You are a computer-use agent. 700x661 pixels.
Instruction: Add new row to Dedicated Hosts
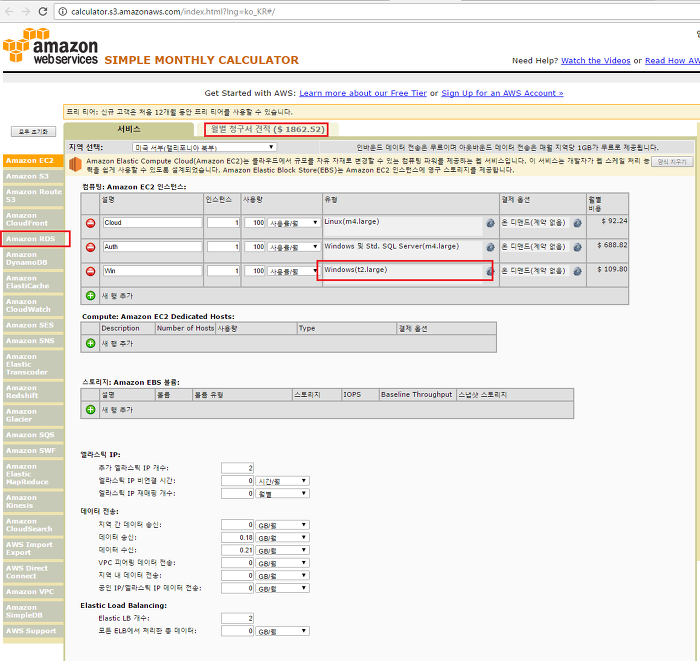tap(91, 343)
